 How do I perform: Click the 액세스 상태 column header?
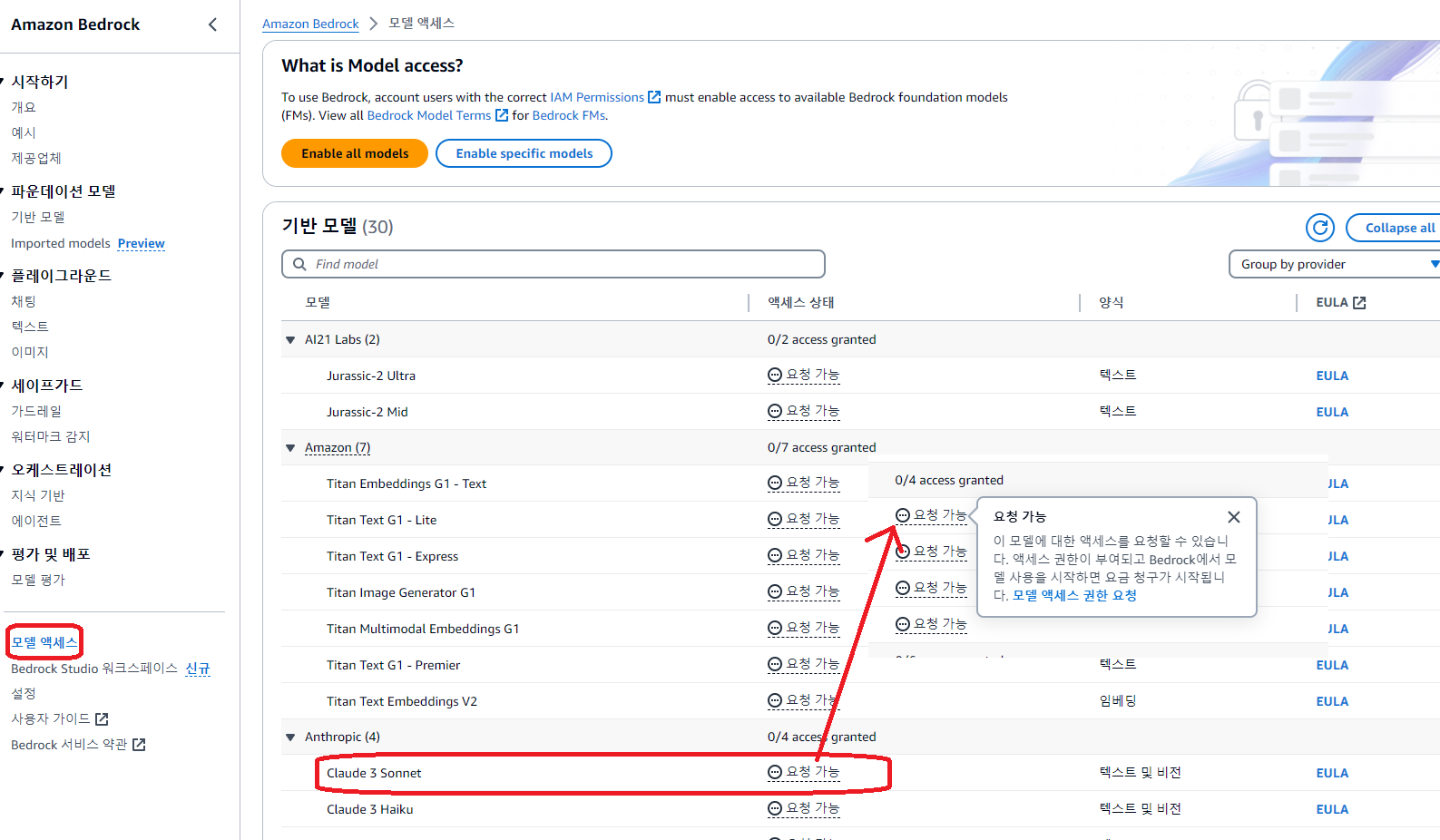[801, 302]
